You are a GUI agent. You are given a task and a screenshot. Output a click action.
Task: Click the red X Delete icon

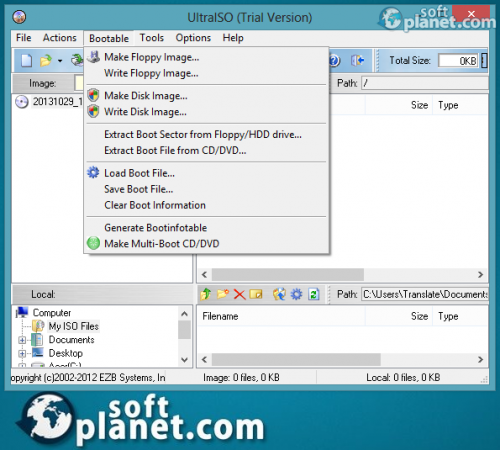pos(239,294)
